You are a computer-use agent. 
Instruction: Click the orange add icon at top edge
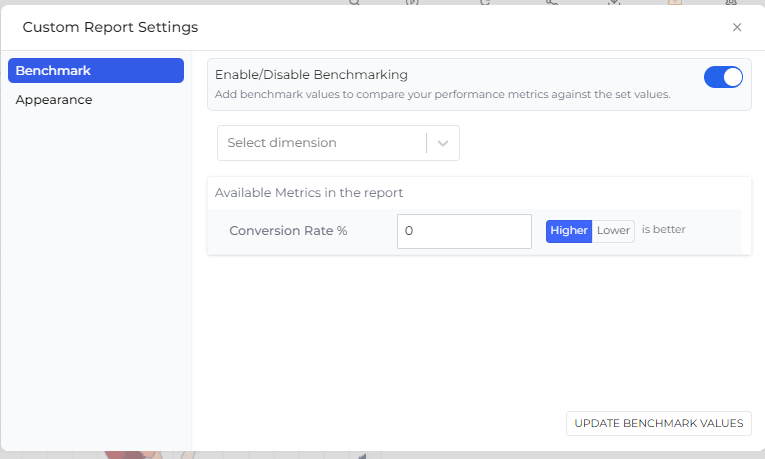675,2
